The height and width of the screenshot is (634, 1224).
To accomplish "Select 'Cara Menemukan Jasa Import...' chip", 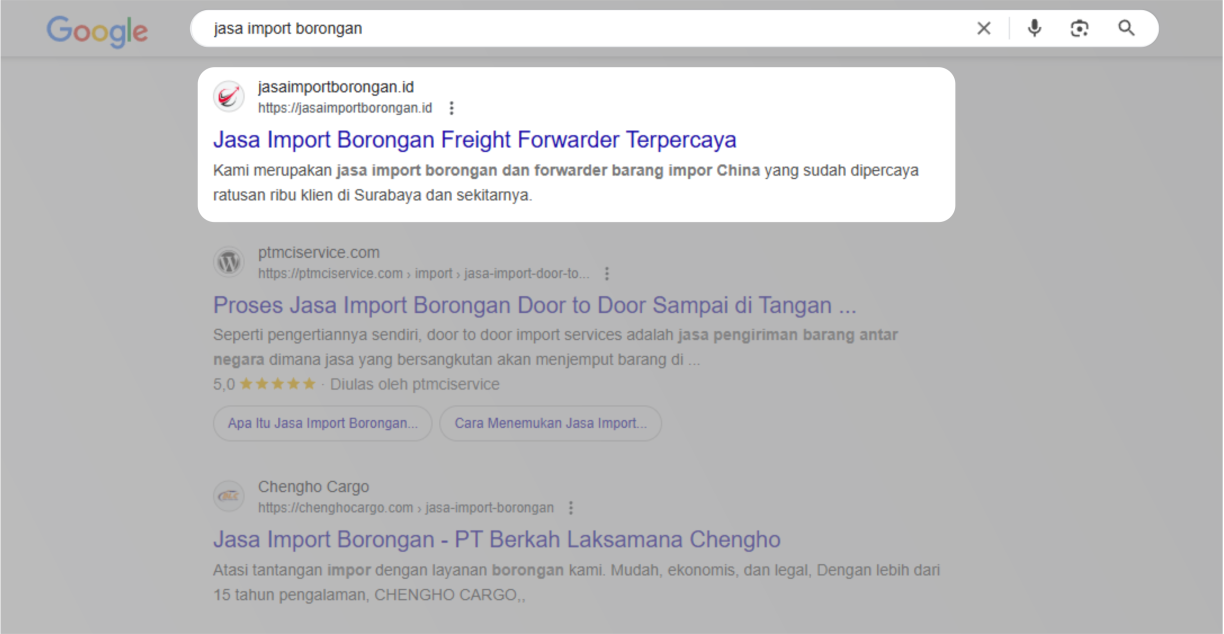I will tap(550, 423).
